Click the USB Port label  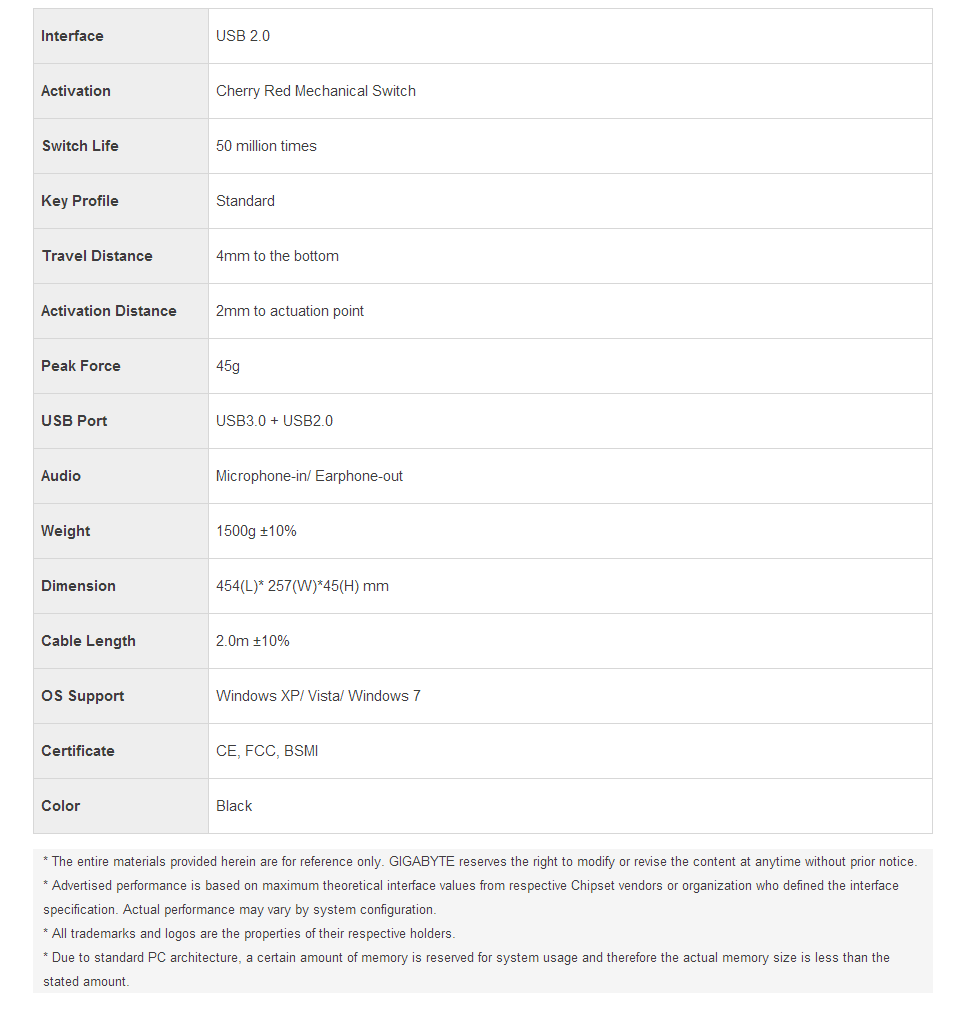coord(74,421)
